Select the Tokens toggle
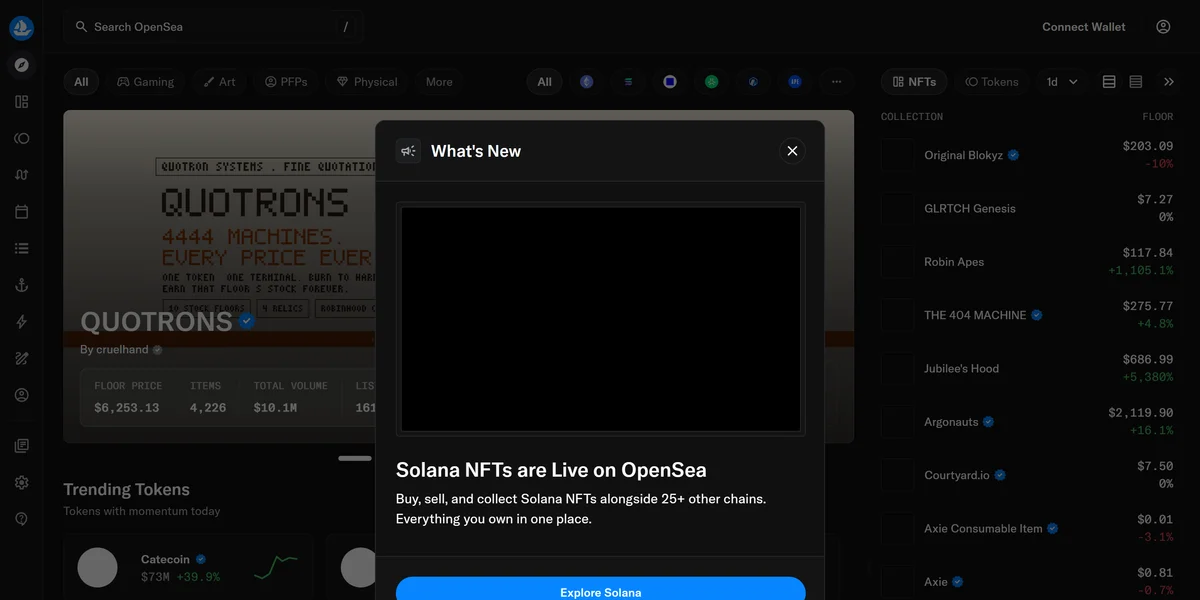 pos(992,82)
